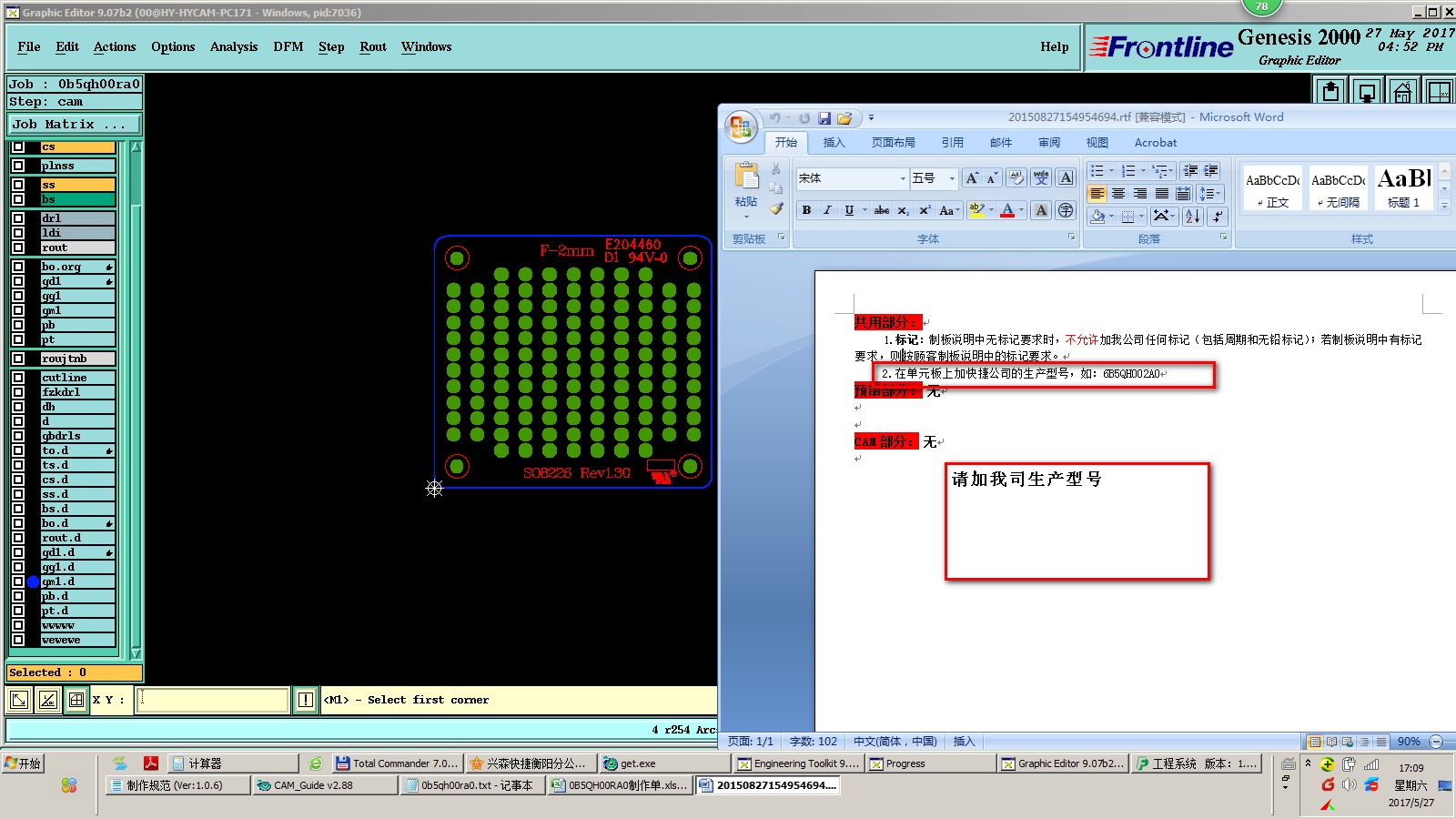The height and width of the screenshot is (819, 1456).
Task: Apply italic formatting in Word
Action: (827, 210)
